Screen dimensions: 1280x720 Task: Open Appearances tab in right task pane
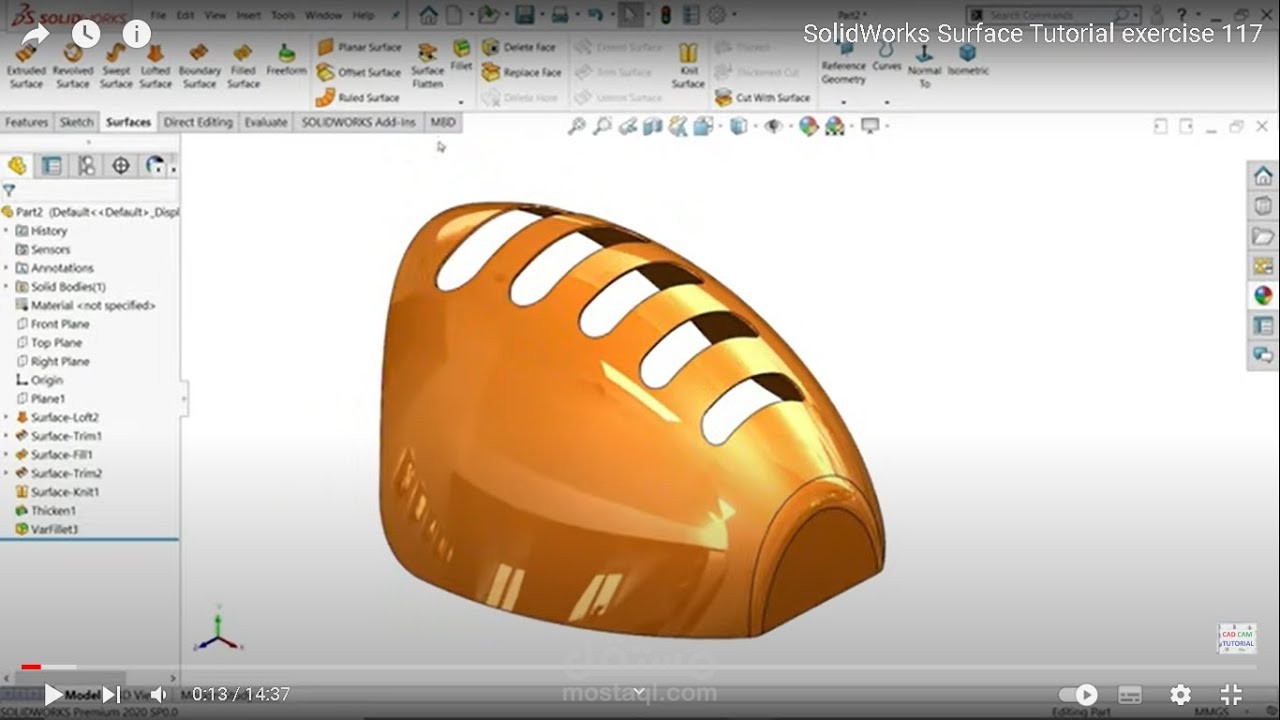1264,295
